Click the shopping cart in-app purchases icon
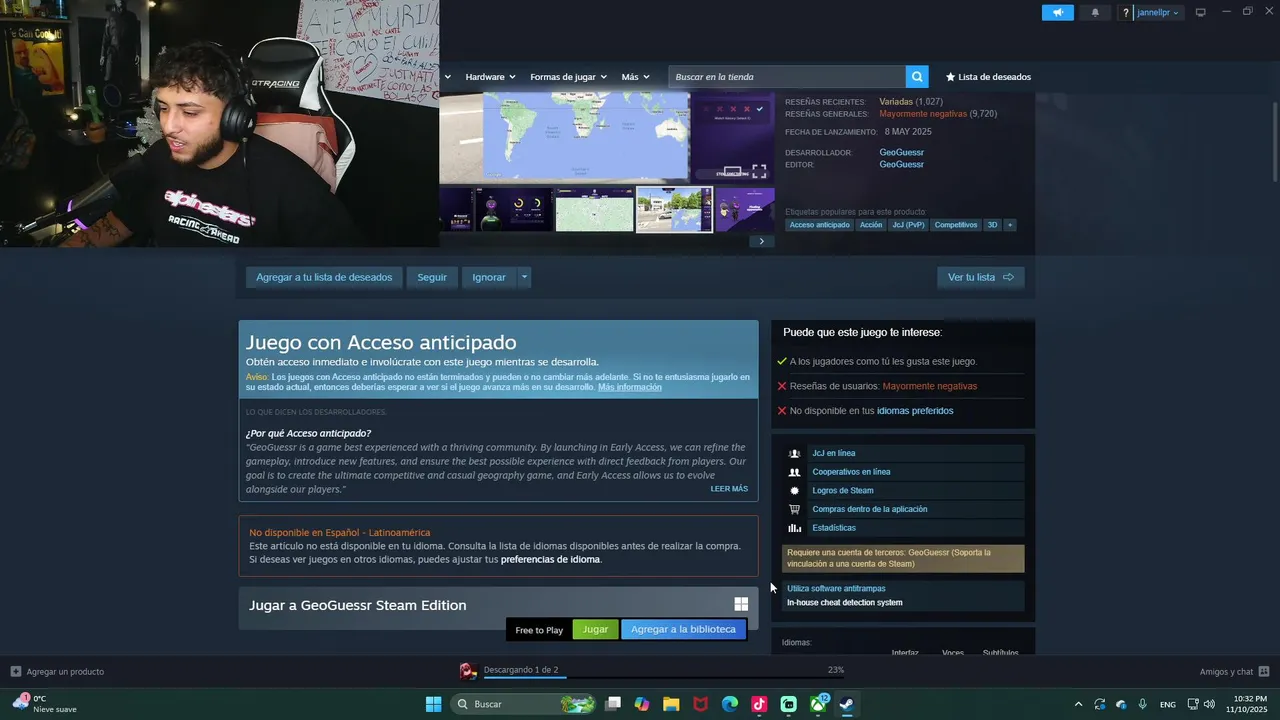This screenshot has width=1280, height=720. coord(795,509)
